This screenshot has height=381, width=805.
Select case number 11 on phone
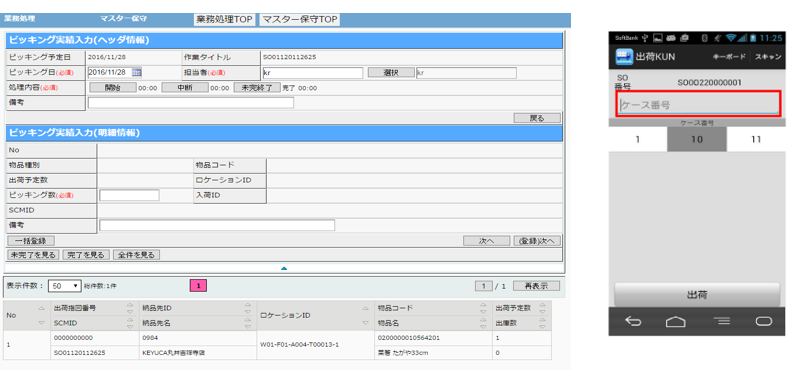tap(756, 139)
